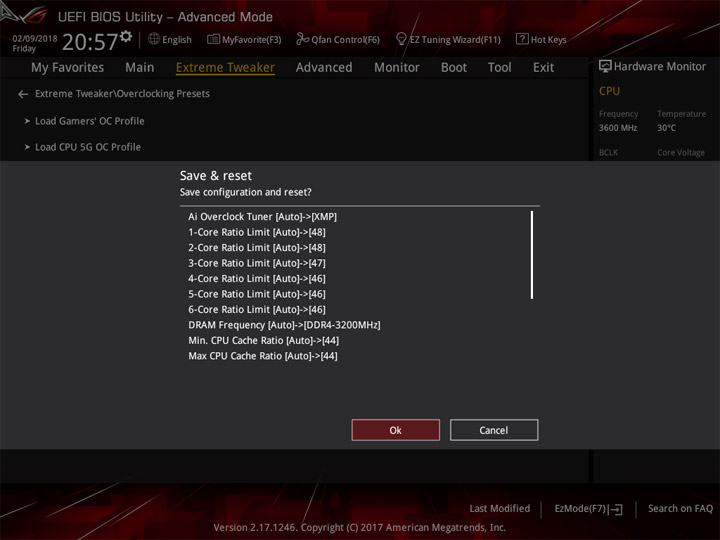Click the English language label
The image size is (720, 540).
click(177, 40)
